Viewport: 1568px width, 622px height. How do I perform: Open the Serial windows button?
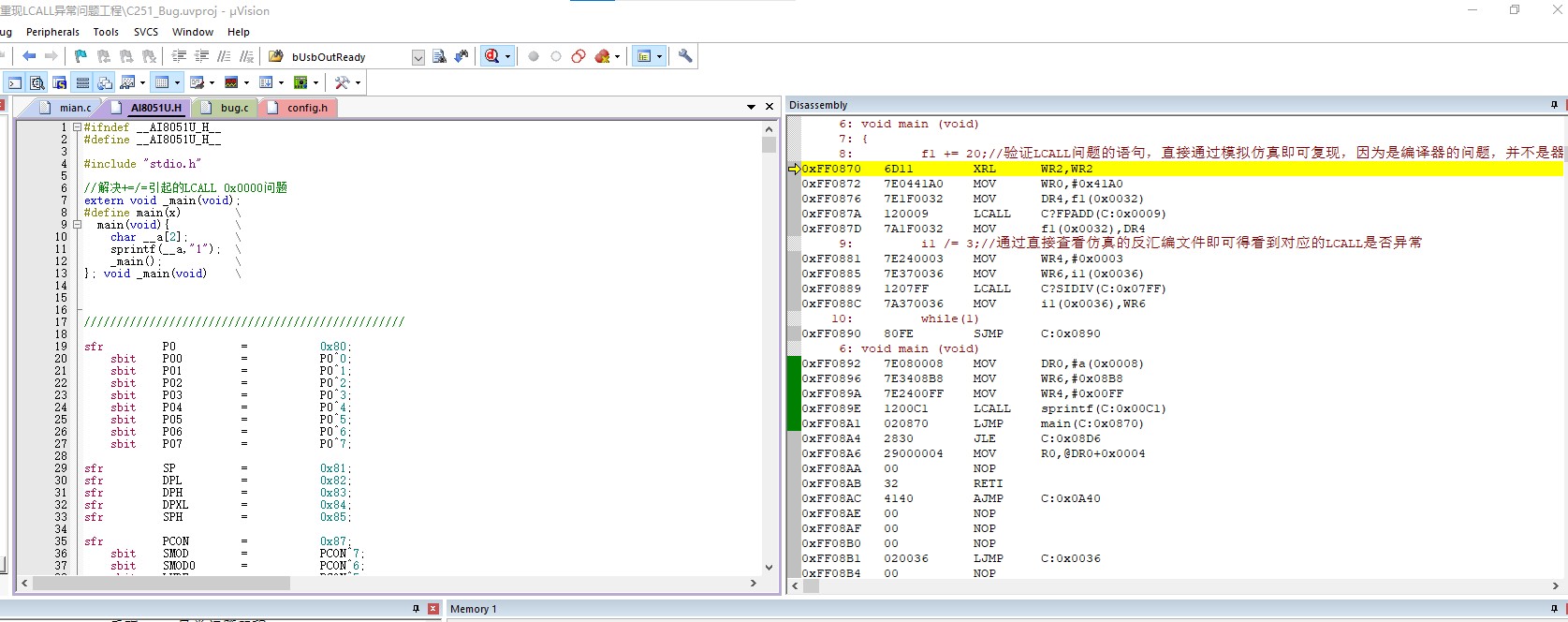coord(197,82)
